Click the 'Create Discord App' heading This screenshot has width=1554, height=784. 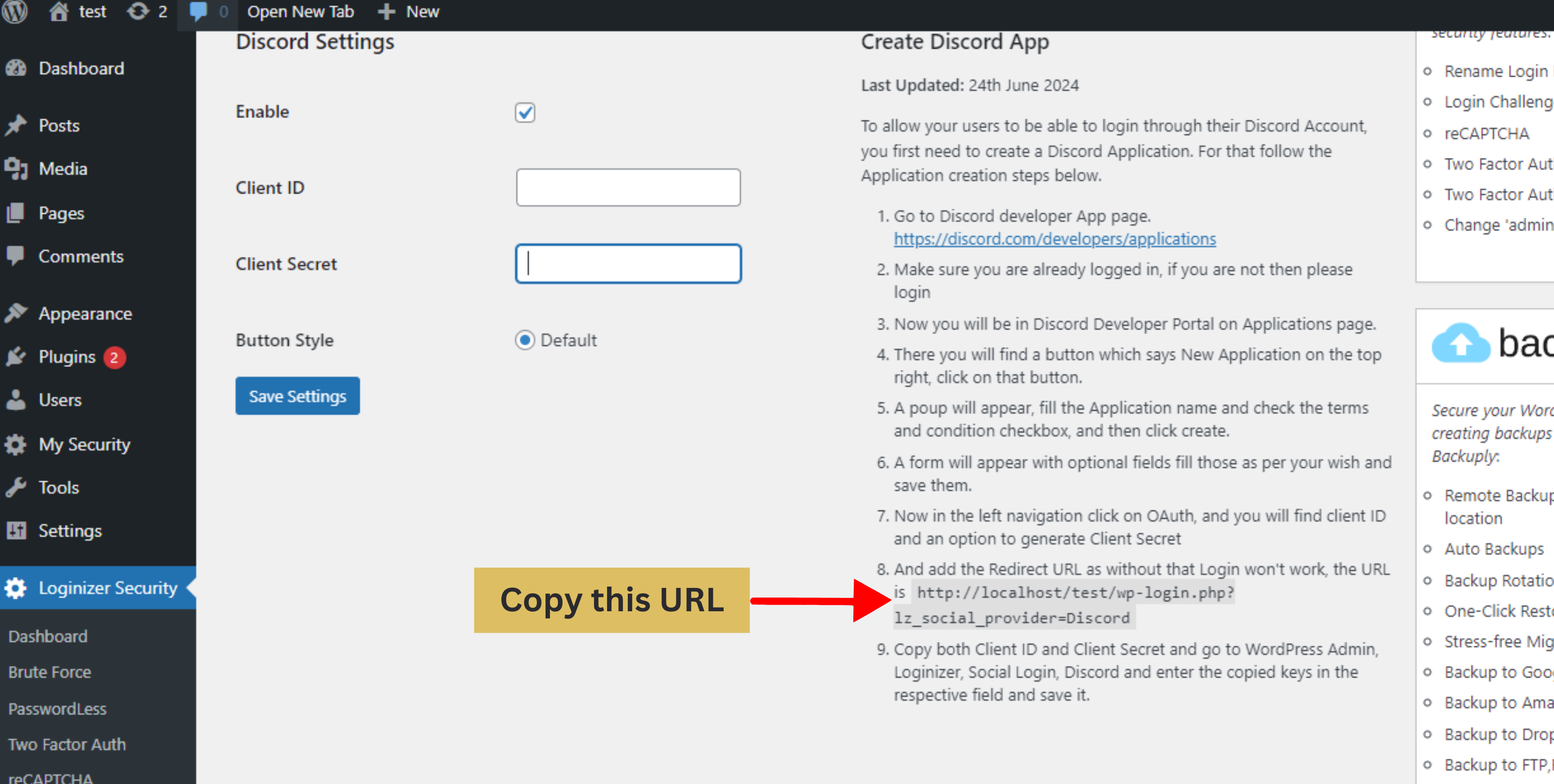(x=955, y=42)
